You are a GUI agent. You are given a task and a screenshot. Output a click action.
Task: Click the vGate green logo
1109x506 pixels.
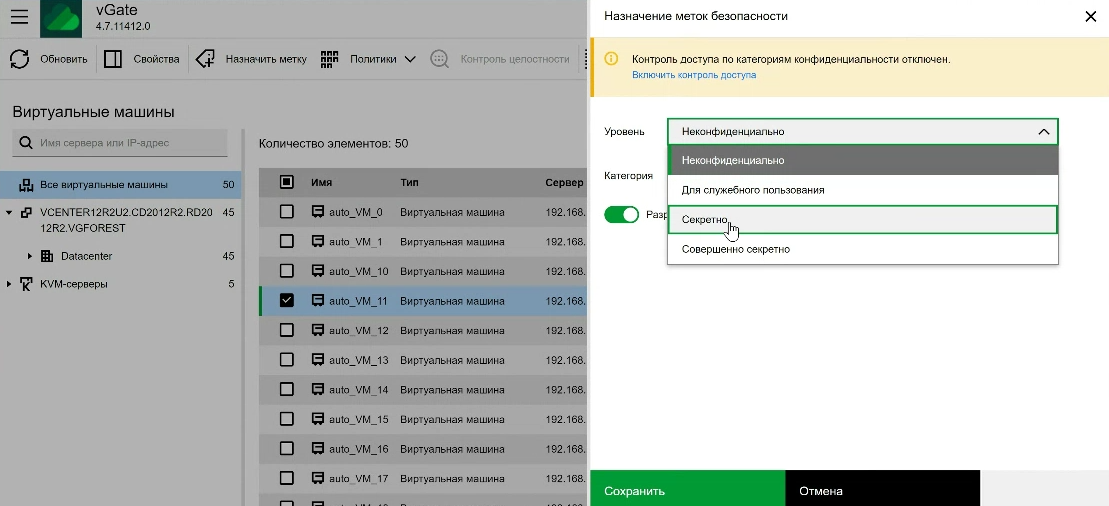click(61, 19)
